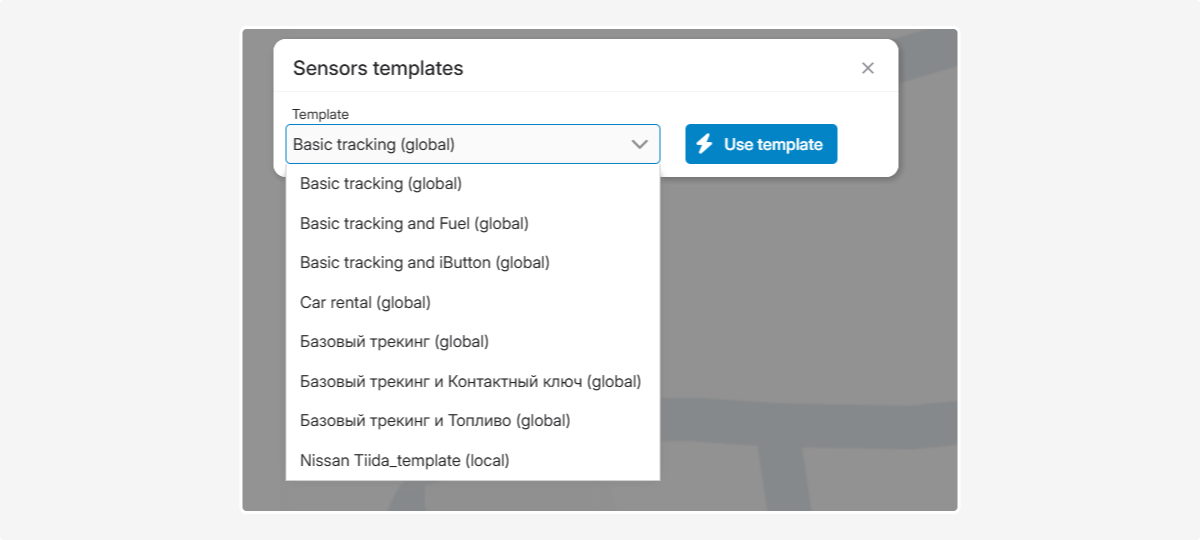Choose Базовый трекинг (global) from the list

click(394, 342)
